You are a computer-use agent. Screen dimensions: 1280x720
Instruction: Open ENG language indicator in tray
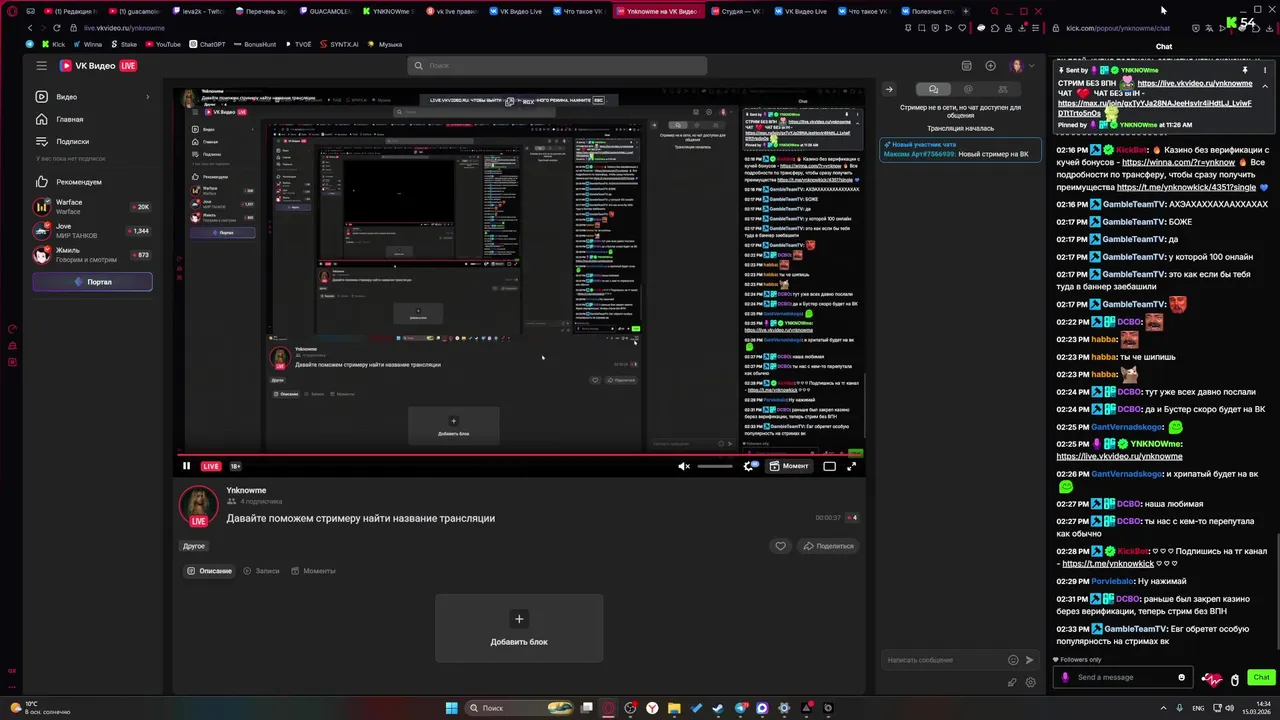pos(1198,708)
